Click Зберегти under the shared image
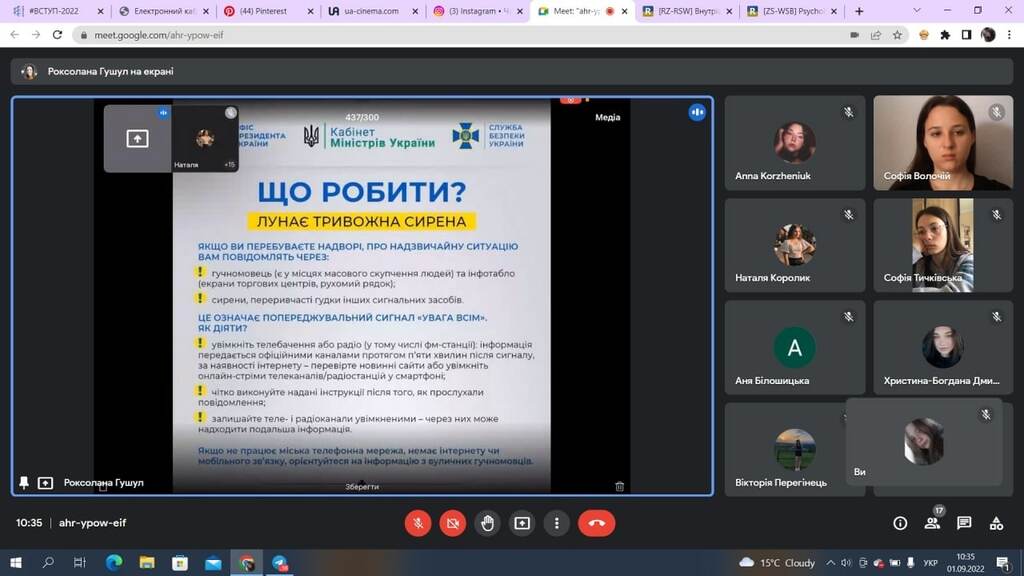 tap(361, 487)
